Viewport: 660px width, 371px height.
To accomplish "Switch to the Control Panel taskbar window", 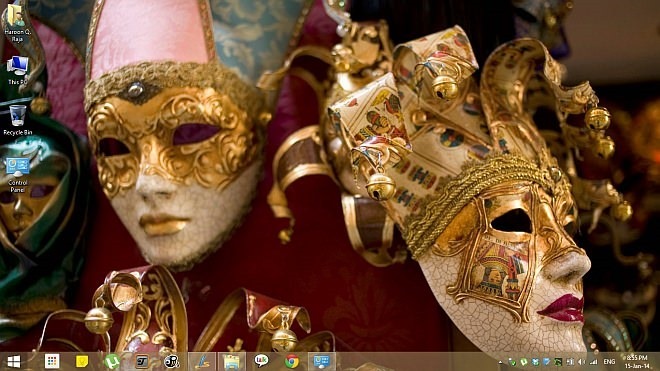I will tap(322, 361).
